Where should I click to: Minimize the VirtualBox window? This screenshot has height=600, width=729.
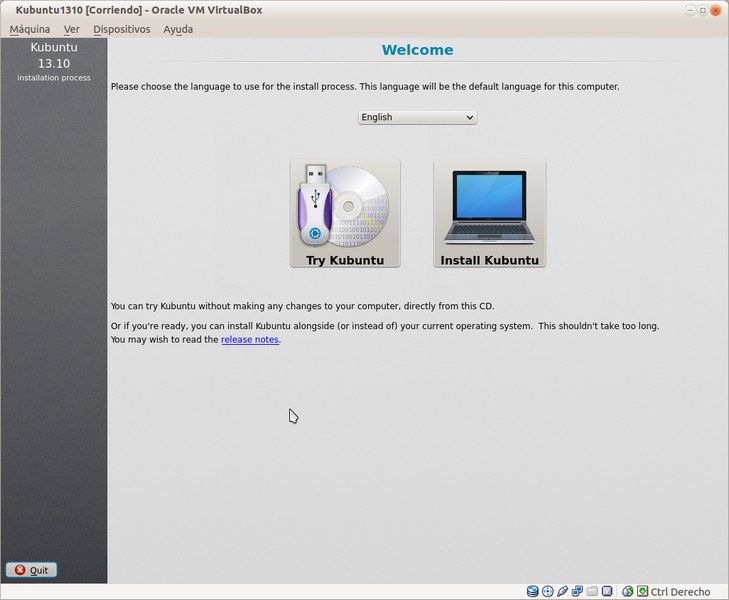pos(690,10)
